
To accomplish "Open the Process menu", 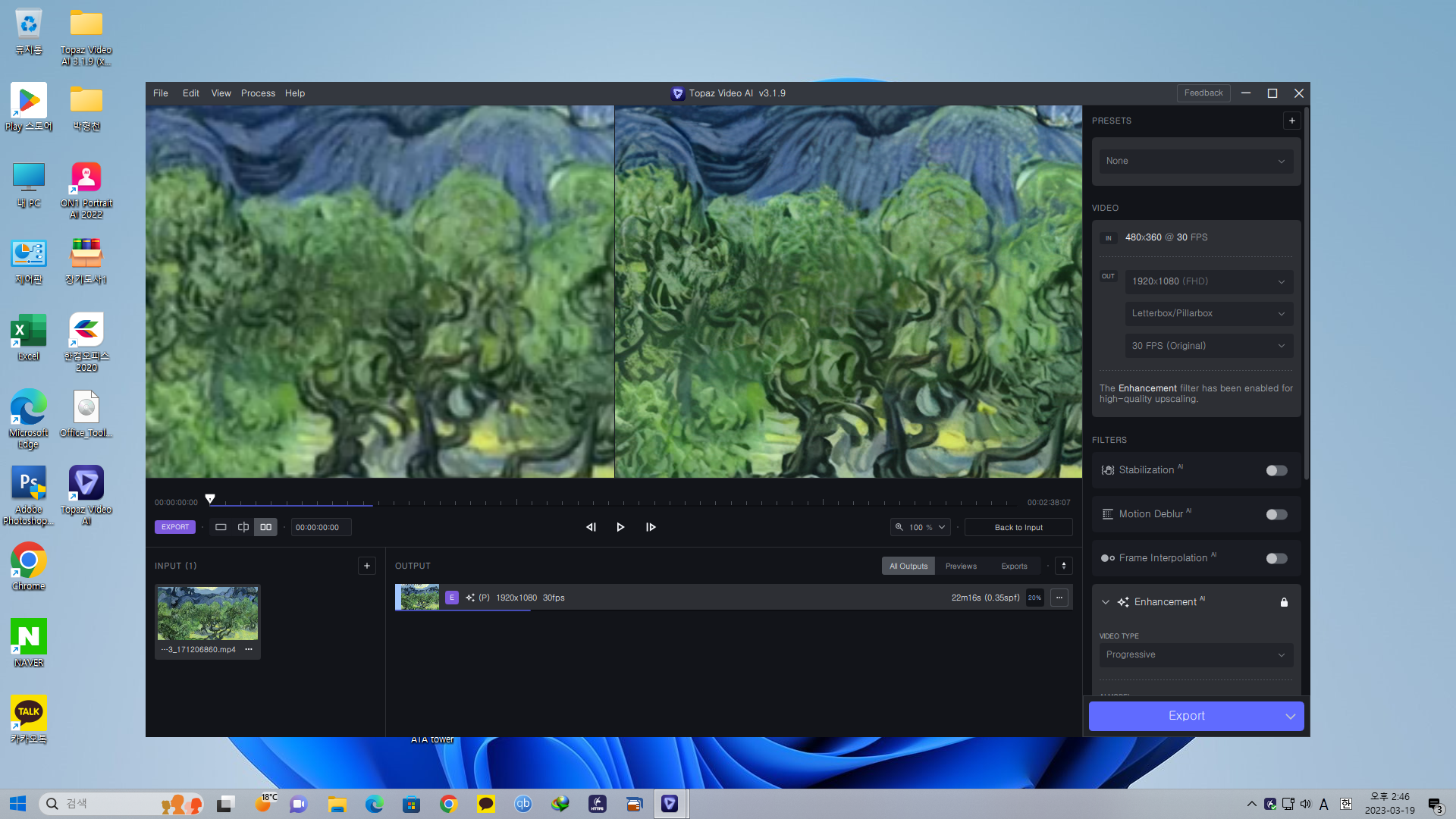I will pyautogui.click(x=258, y=93).
